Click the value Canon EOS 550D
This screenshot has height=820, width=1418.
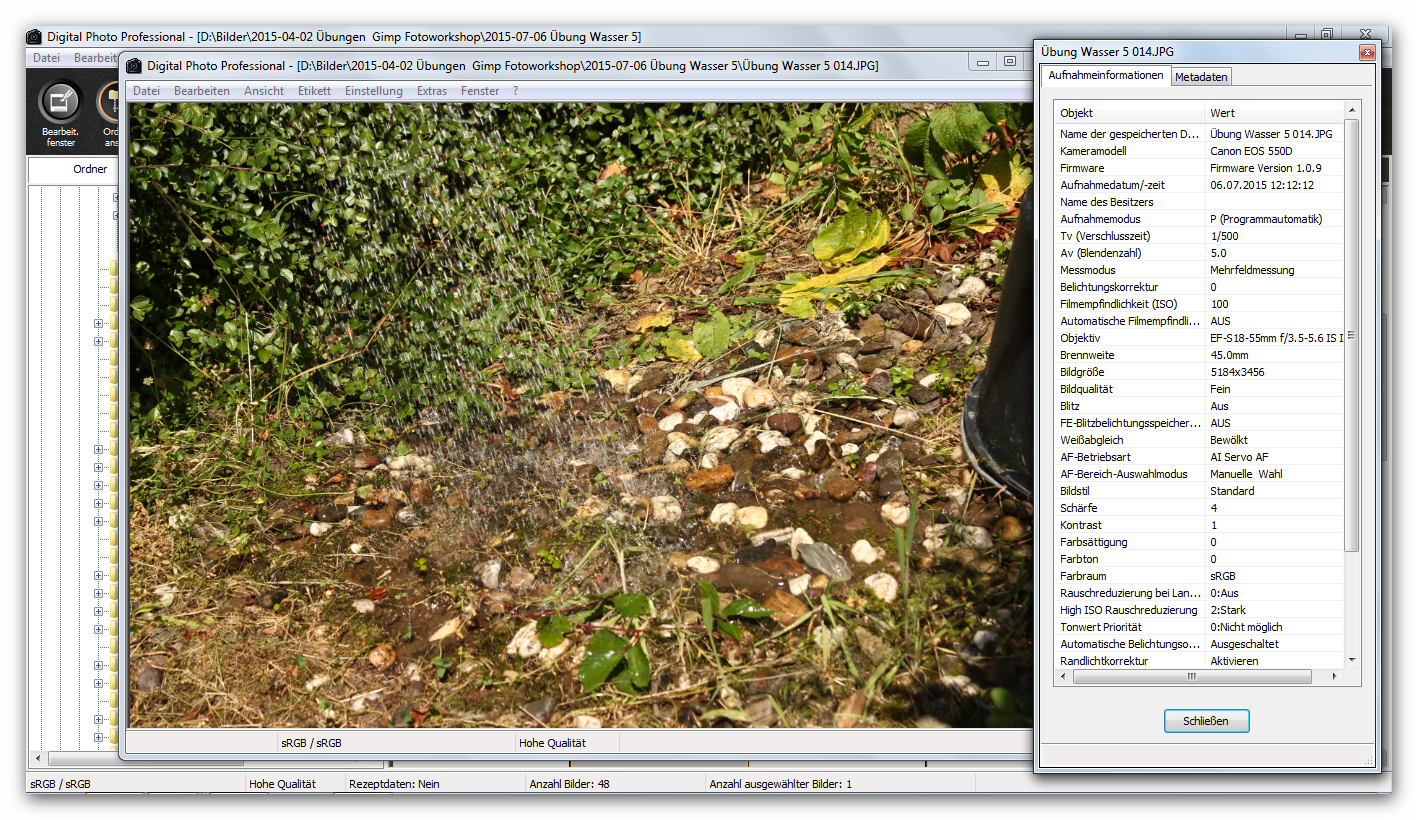coord(1250,151)
